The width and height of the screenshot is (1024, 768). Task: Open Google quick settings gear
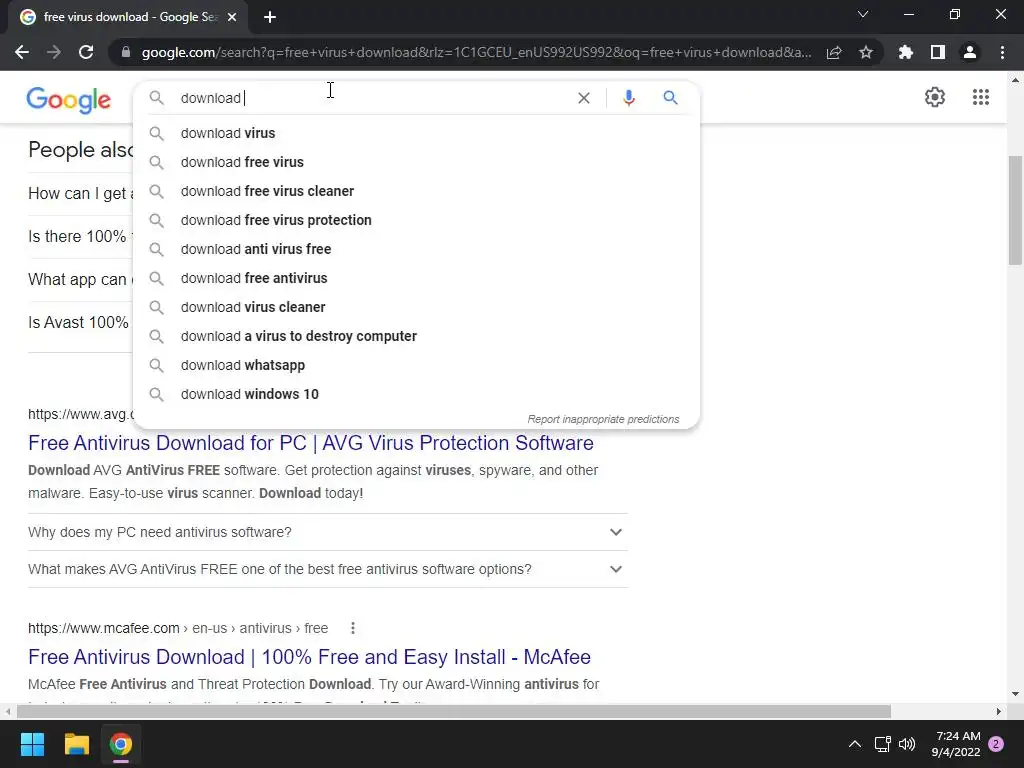pyautogui.click(x=935, y=97)
